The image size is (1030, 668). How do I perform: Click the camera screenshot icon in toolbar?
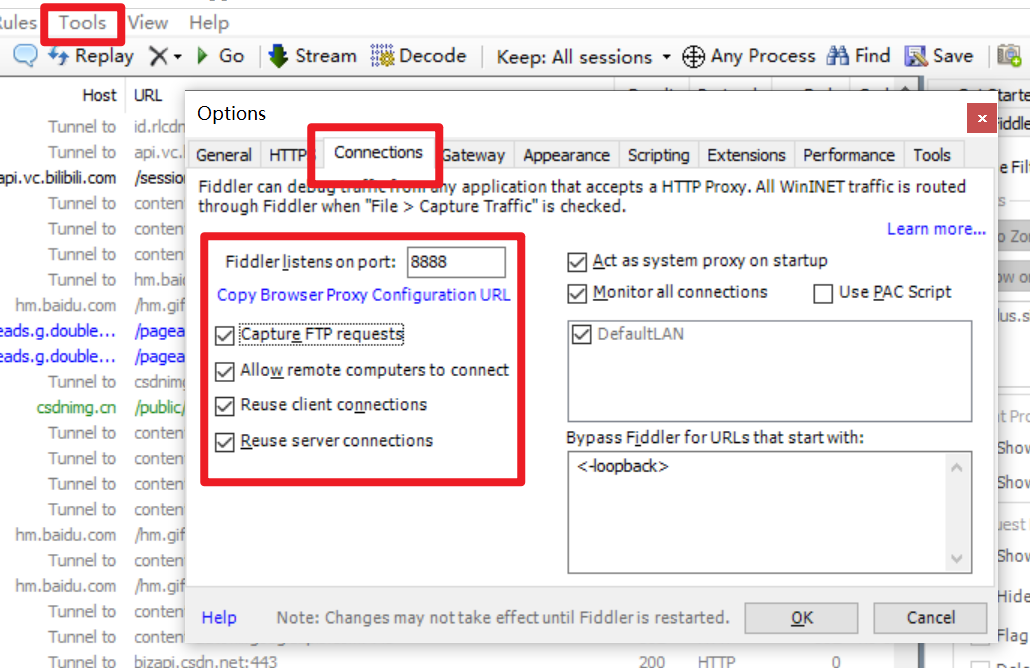[1009, 56]
